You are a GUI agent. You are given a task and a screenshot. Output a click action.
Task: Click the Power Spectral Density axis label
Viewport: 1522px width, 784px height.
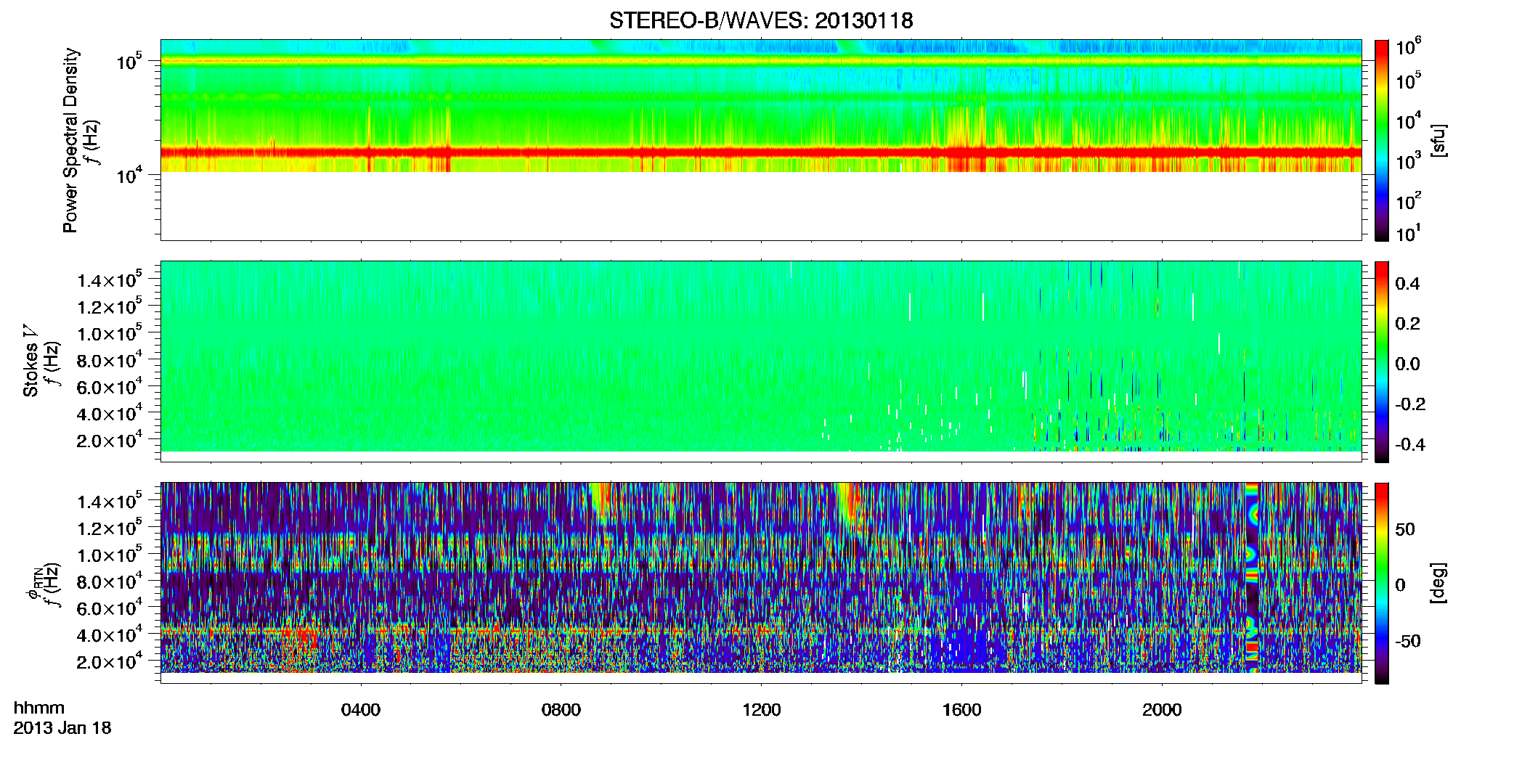[70, 140]
